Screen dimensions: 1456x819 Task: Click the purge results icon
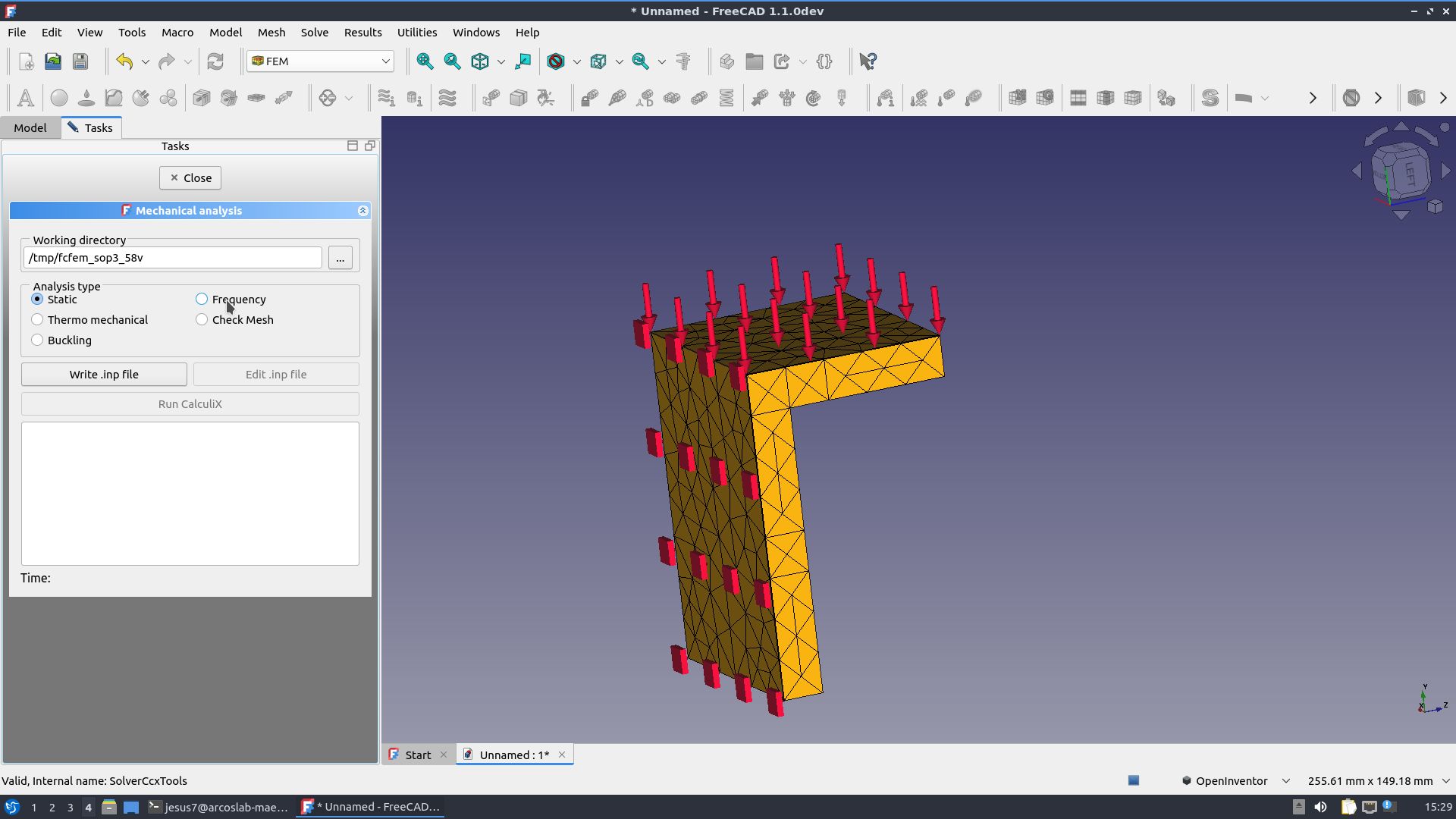point(1351,98)
